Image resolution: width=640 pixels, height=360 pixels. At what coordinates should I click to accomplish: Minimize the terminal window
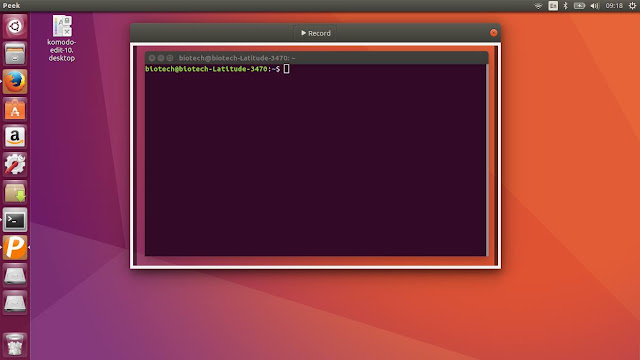pos(161,58)
